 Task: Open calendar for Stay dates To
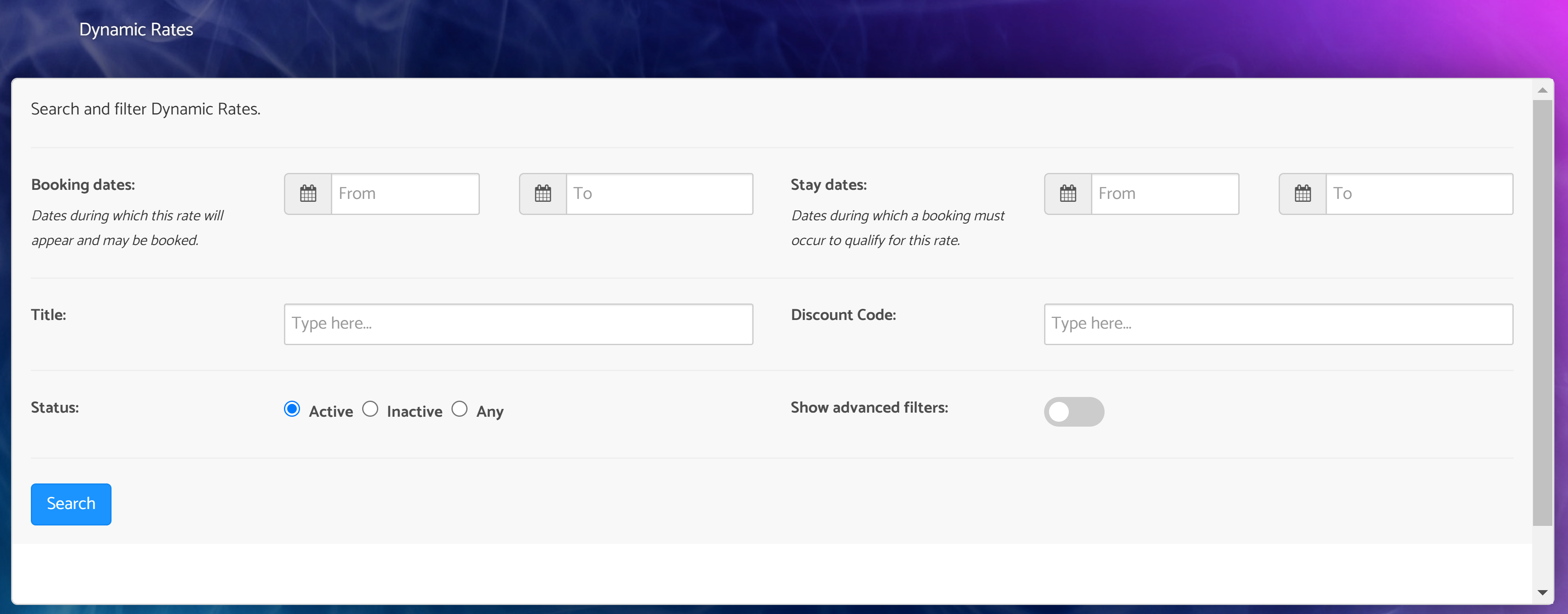click(x=1303, y=194)
